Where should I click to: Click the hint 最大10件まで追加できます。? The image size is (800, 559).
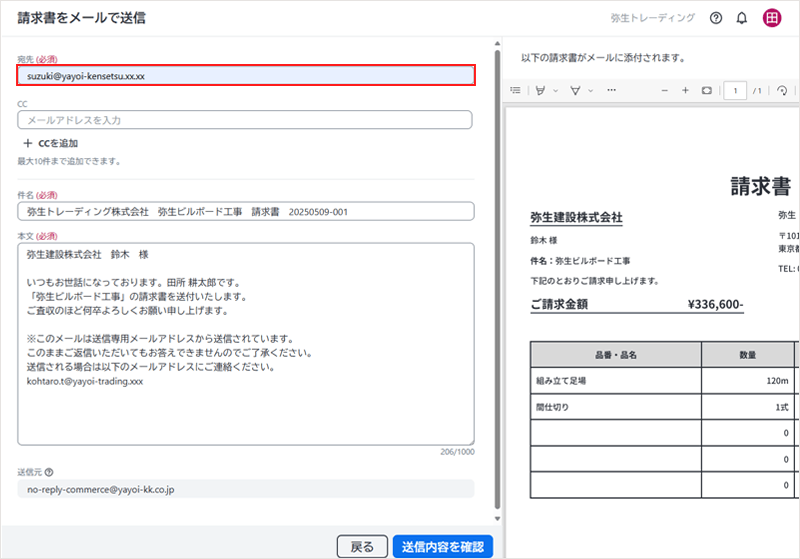click(70, 162)
